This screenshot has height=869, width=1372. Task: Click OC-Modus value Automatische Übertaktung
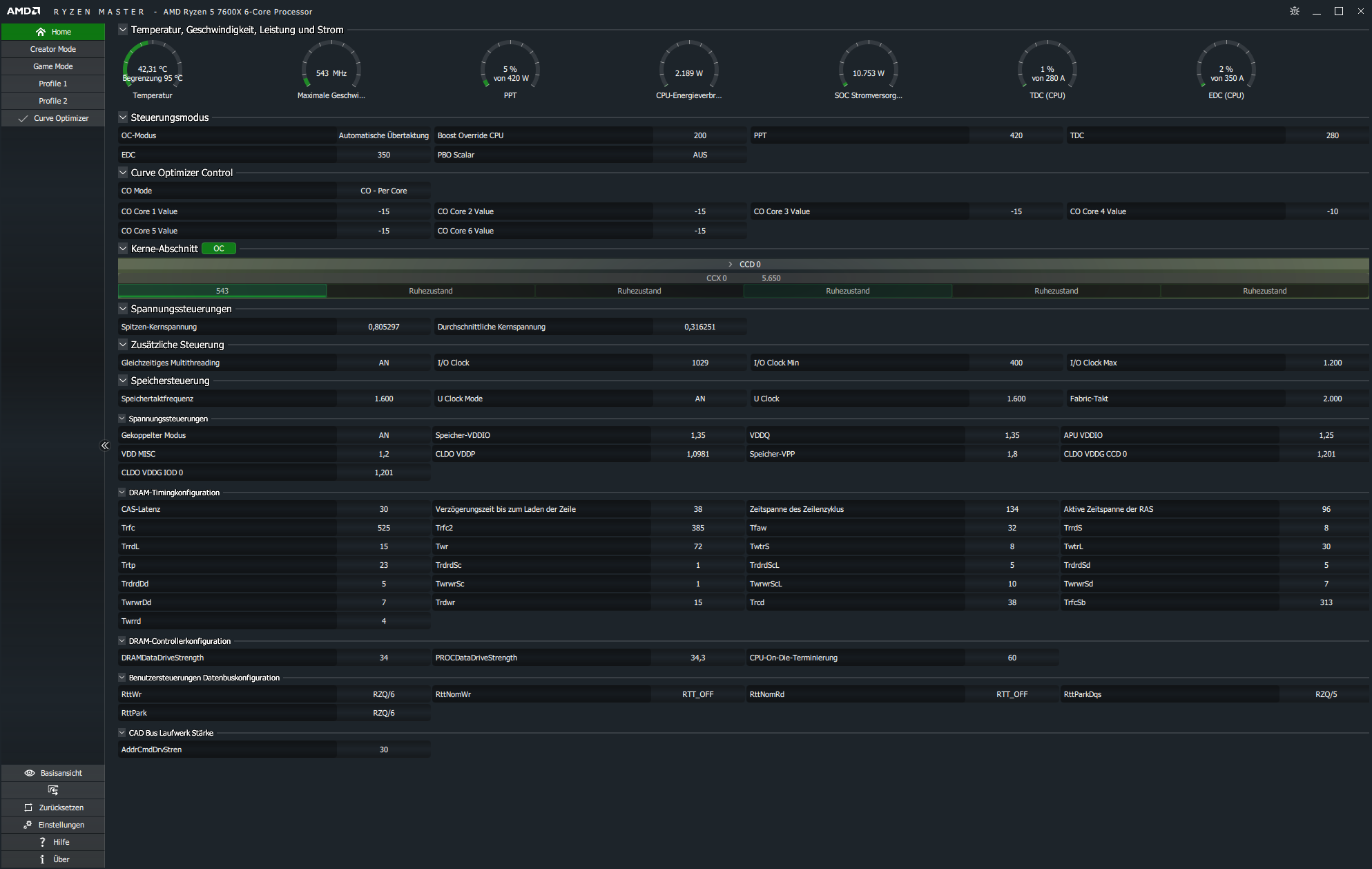pos(384,135)
